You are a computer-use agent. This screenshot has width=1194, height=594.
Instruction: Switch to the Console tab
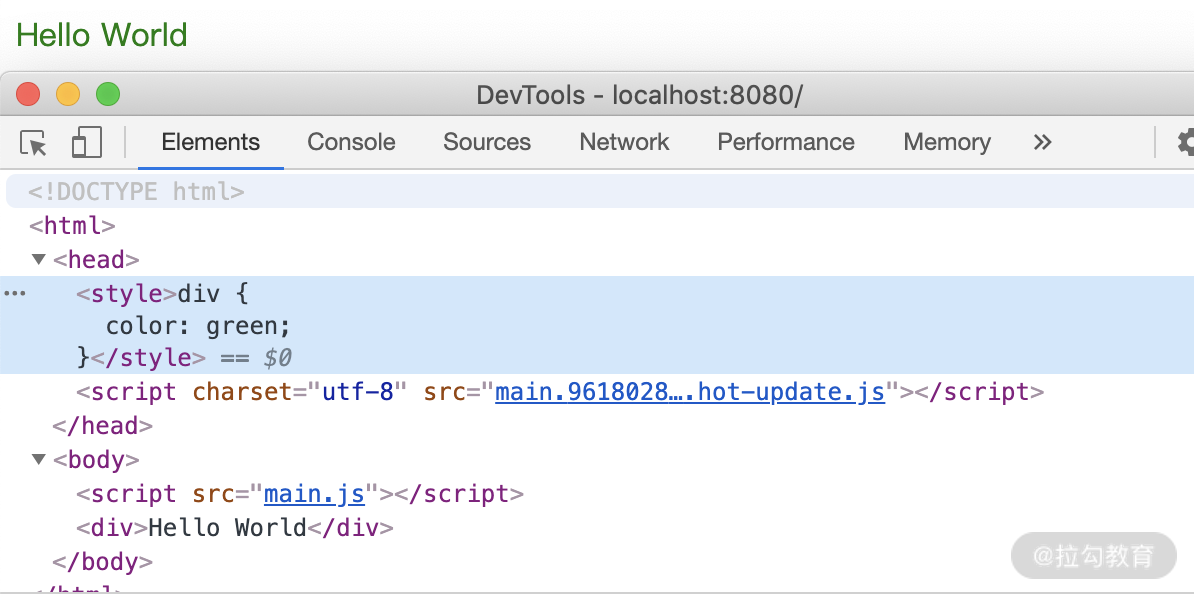point(351,143)
